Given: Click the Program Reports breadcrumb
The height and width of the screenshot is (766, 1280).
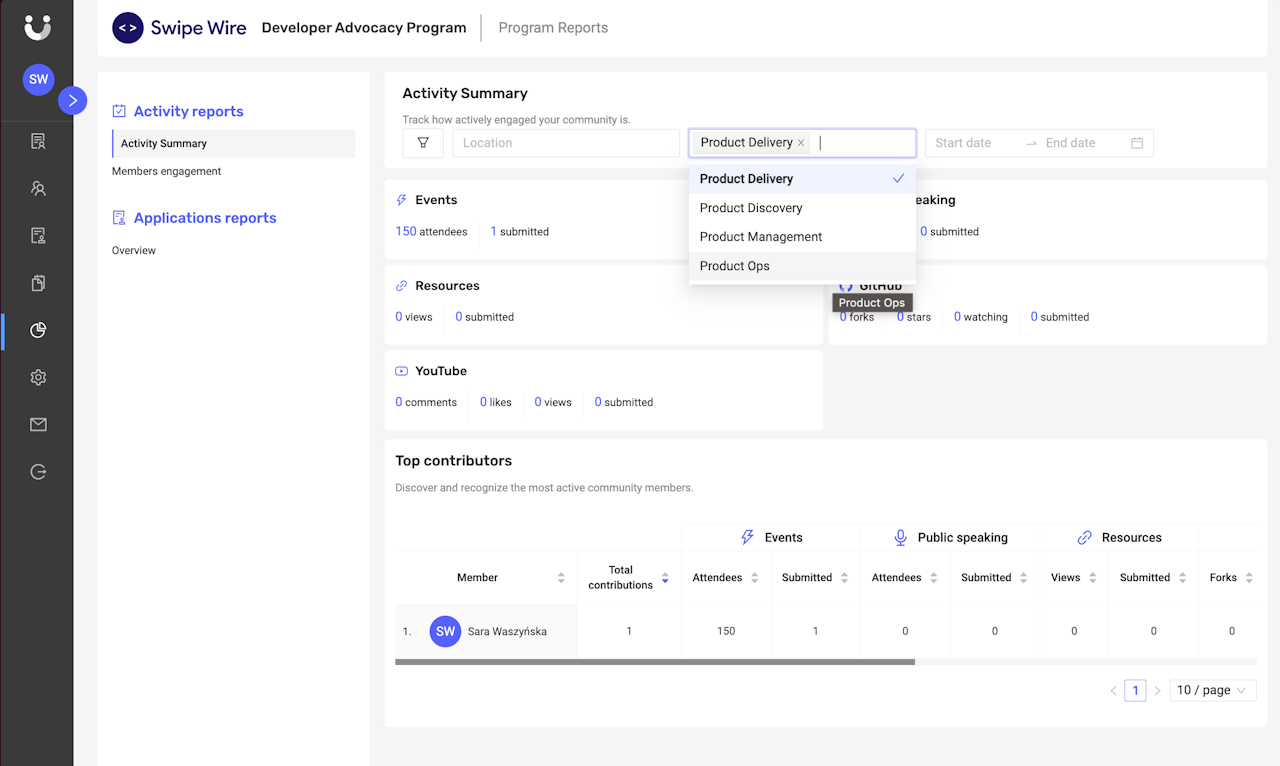Looking at the screenshot, I should coord(553,28).
